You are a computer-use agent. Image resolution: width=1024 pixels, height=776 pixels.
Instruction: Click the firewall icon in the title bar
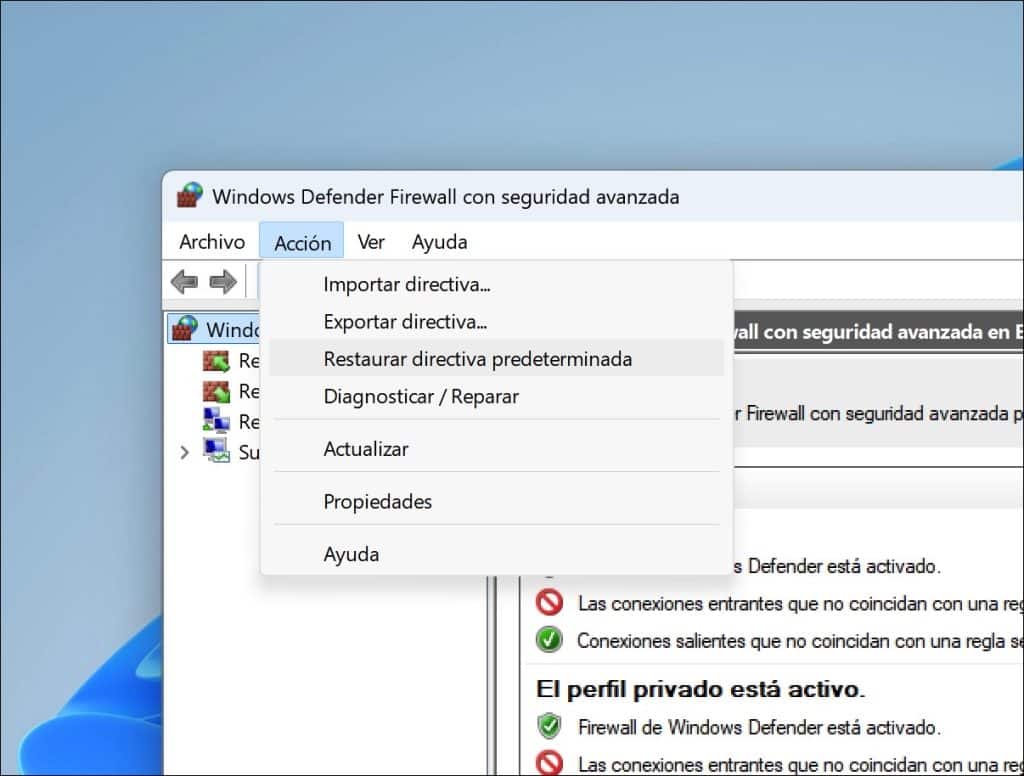pos(190,196)
